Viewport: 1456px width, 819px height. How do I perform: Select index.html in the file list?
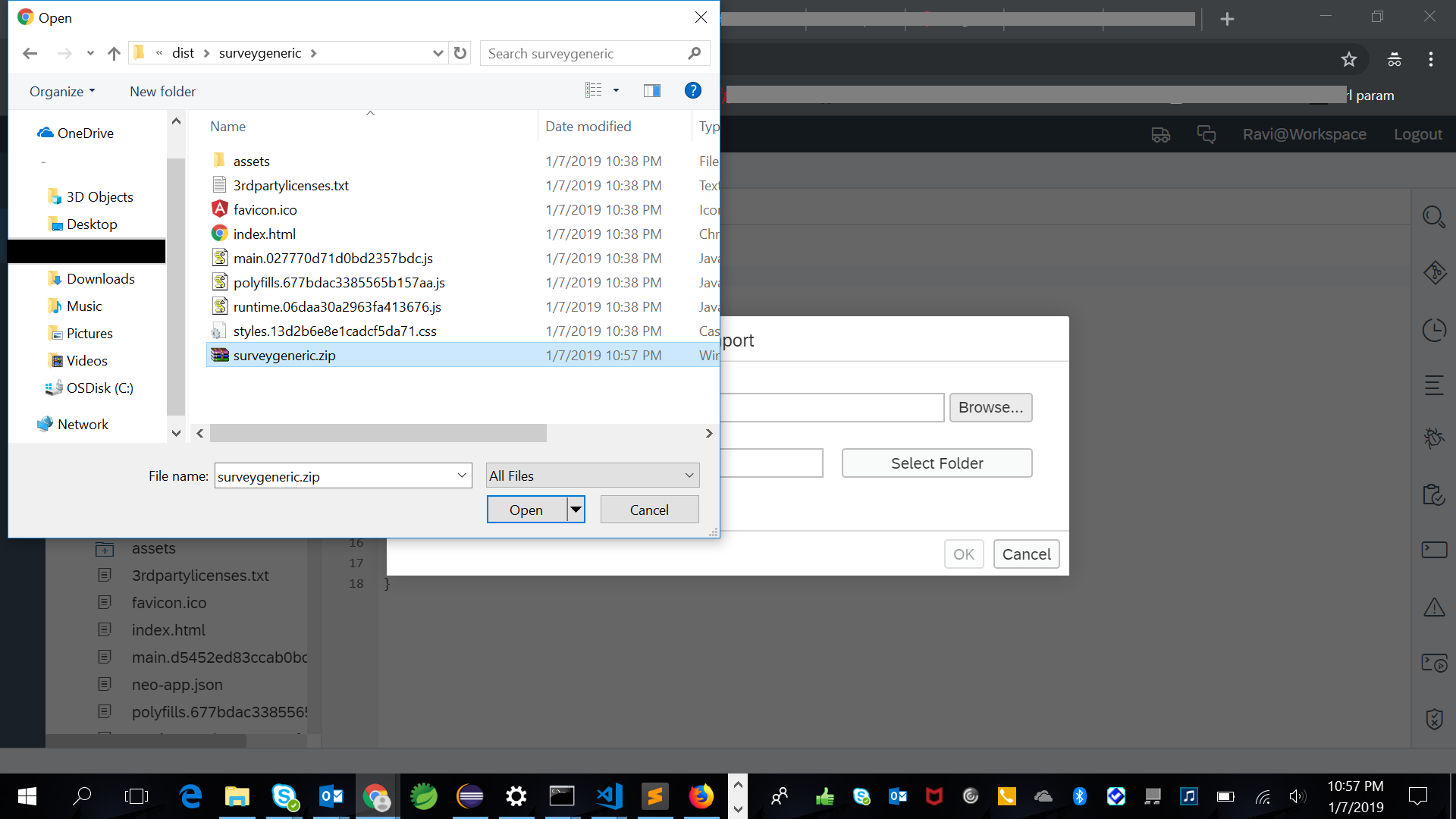[264, 234]
